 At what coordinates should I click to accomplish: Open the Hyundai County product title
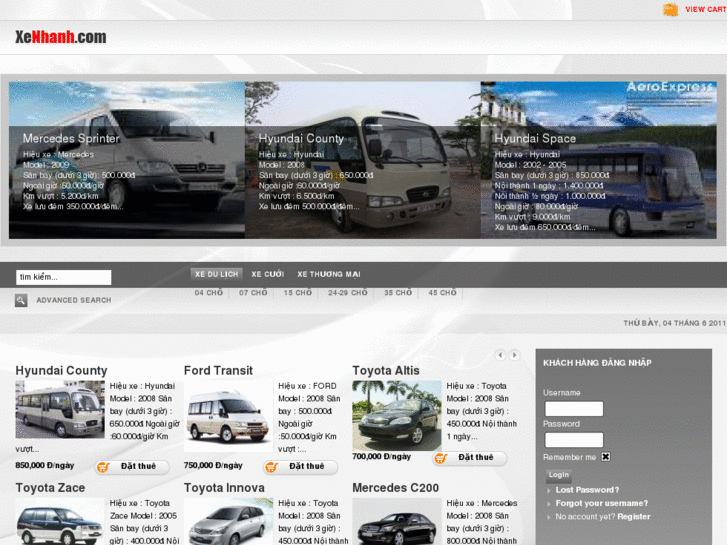click(x=61, y=371)
